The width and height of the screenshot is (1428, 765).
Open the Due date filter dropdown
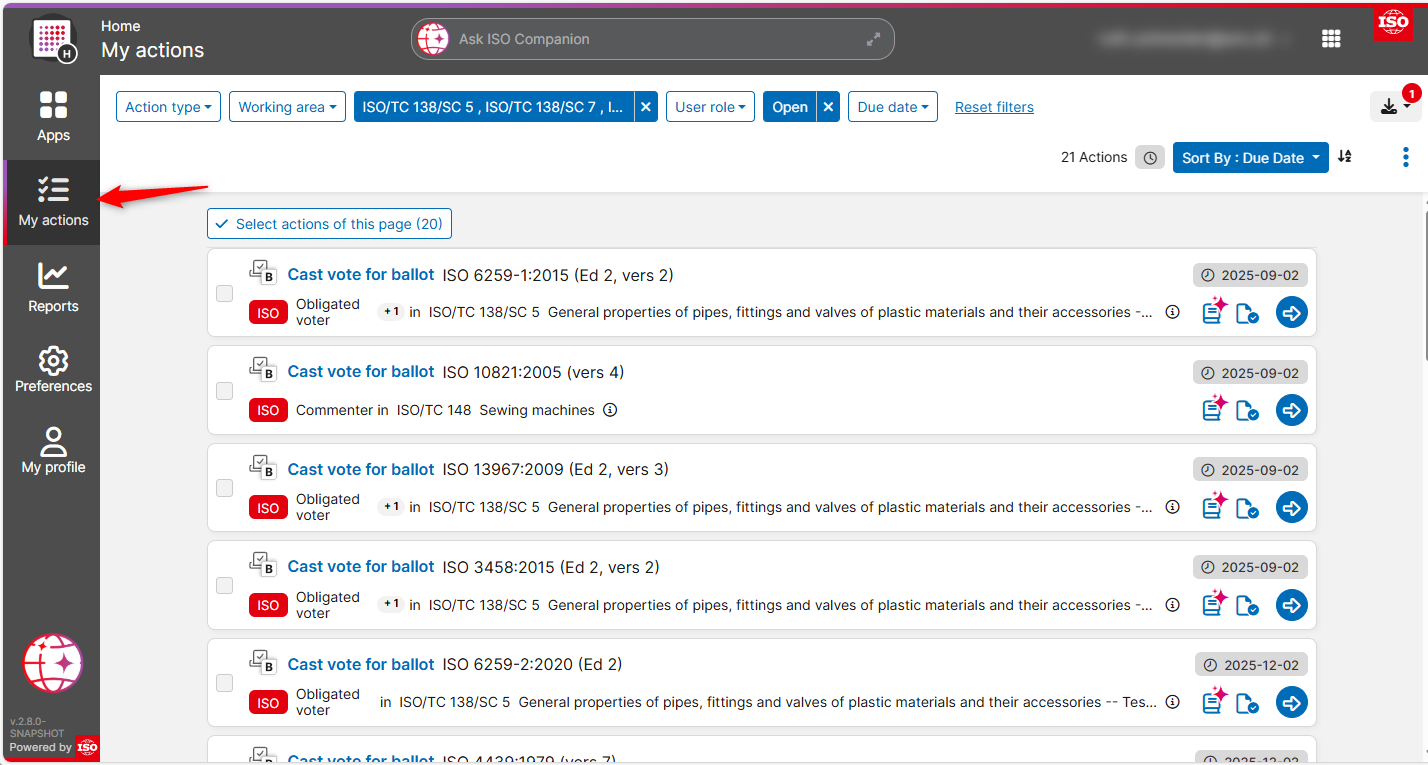(892, 107)
